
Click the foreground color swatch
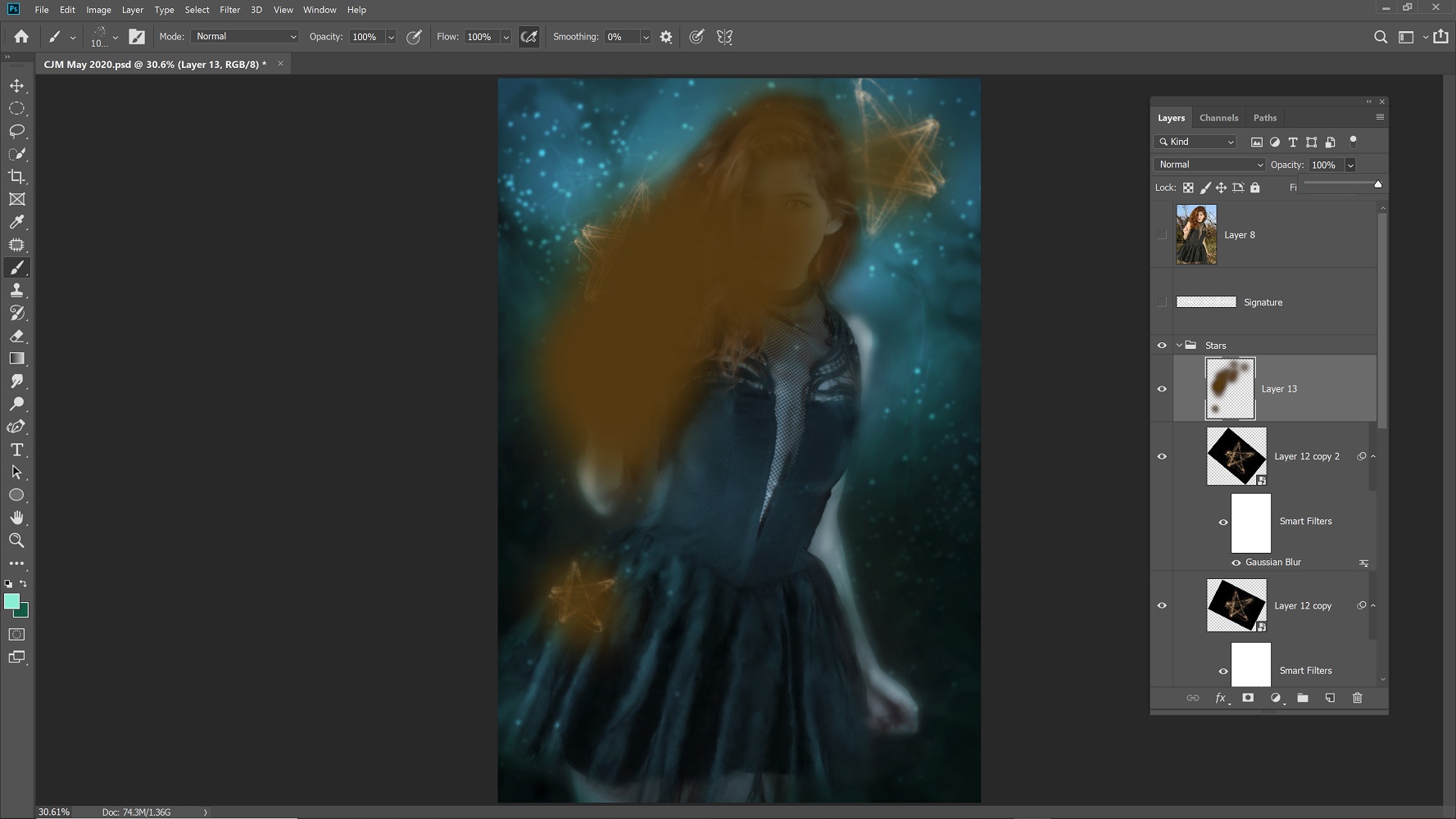(11, 602)
